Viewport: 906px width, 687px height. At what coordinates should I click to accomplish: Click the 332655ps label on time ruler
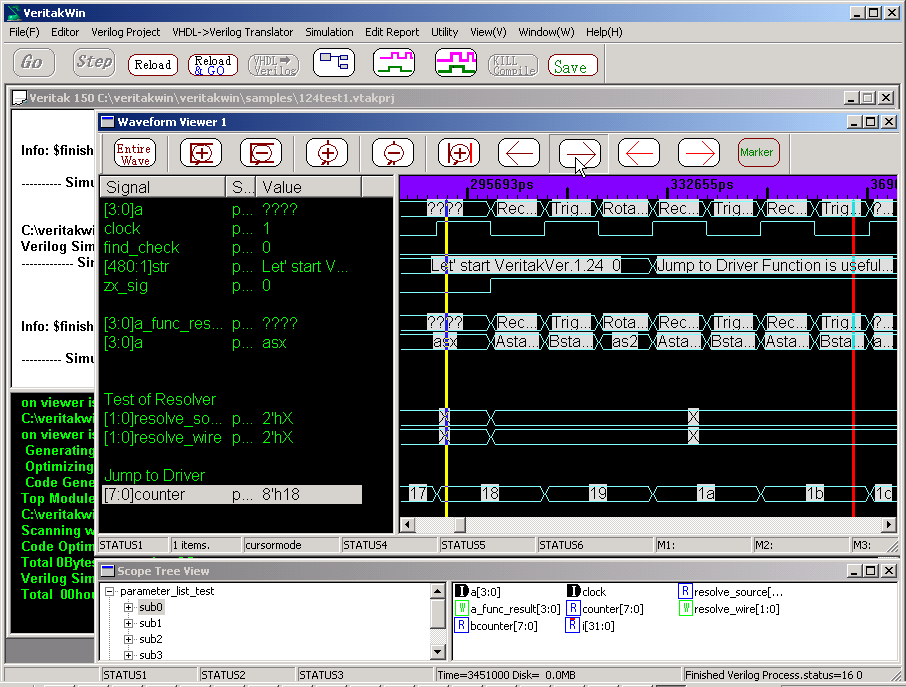tap(702, 185)
